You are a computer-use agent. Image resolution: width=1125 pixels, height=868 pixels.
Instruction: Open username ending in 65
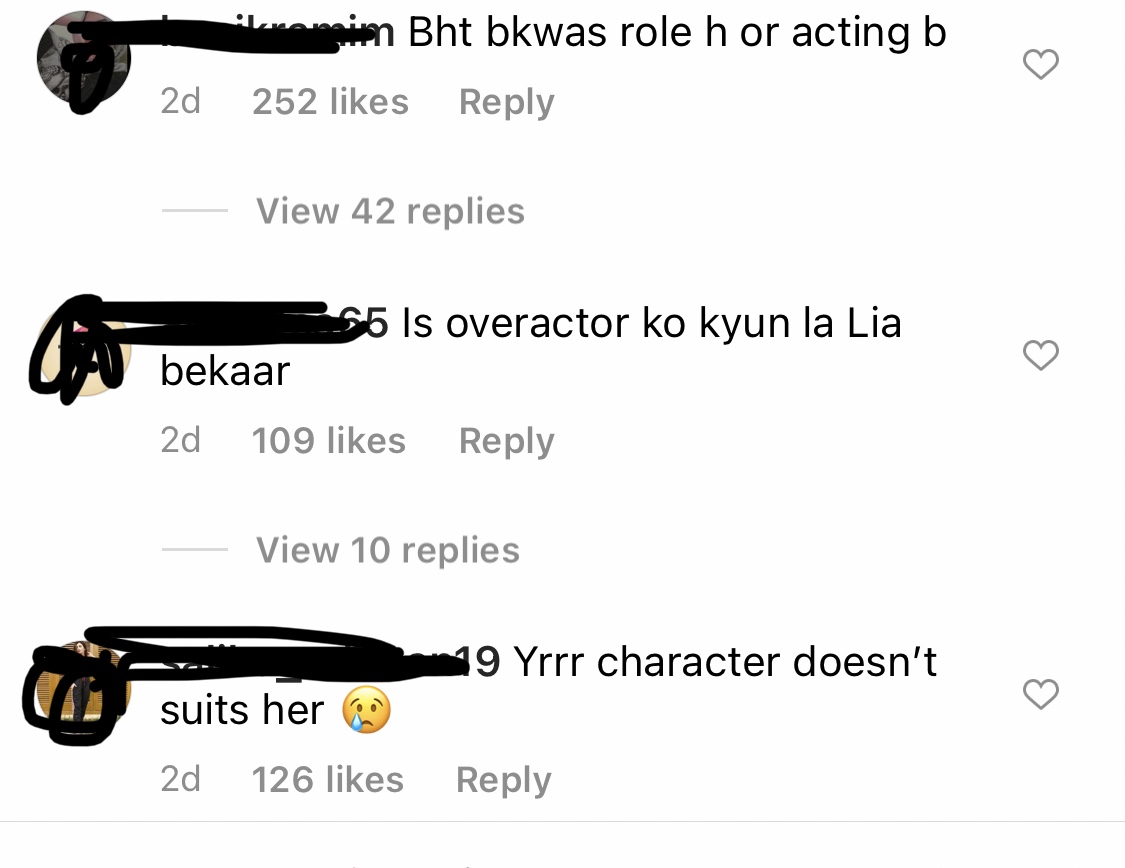274,322
